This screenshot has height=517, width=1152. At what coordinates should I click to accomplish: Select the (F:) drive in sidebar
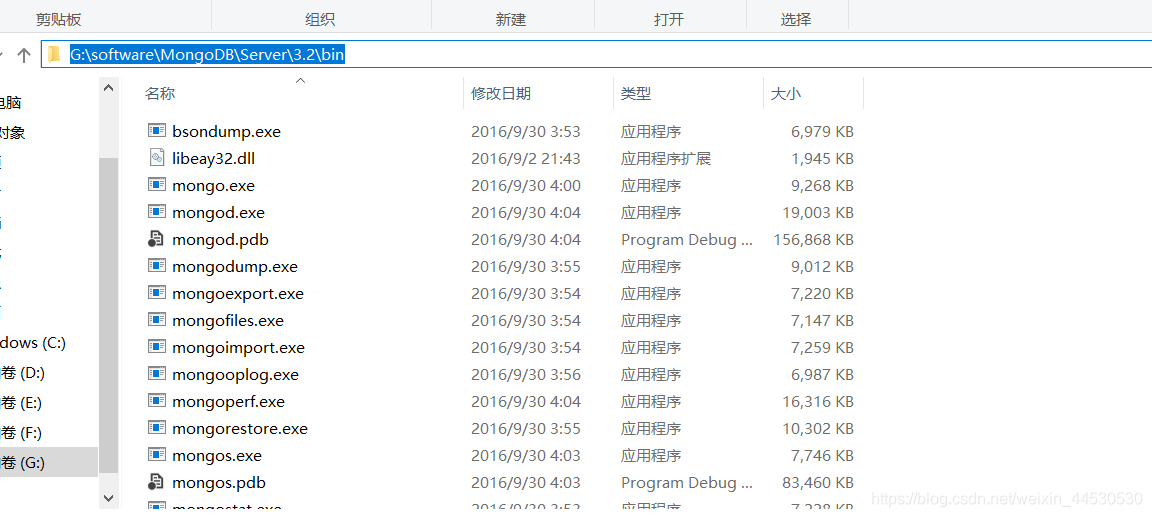point(22,433)
